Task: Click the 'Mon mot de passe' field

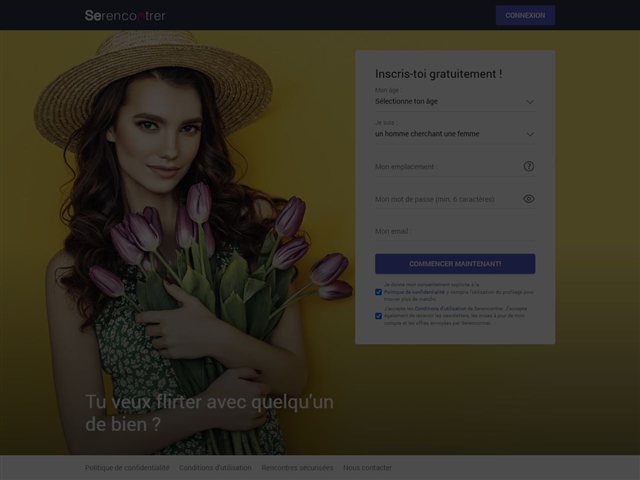Action: coord(445,199)
